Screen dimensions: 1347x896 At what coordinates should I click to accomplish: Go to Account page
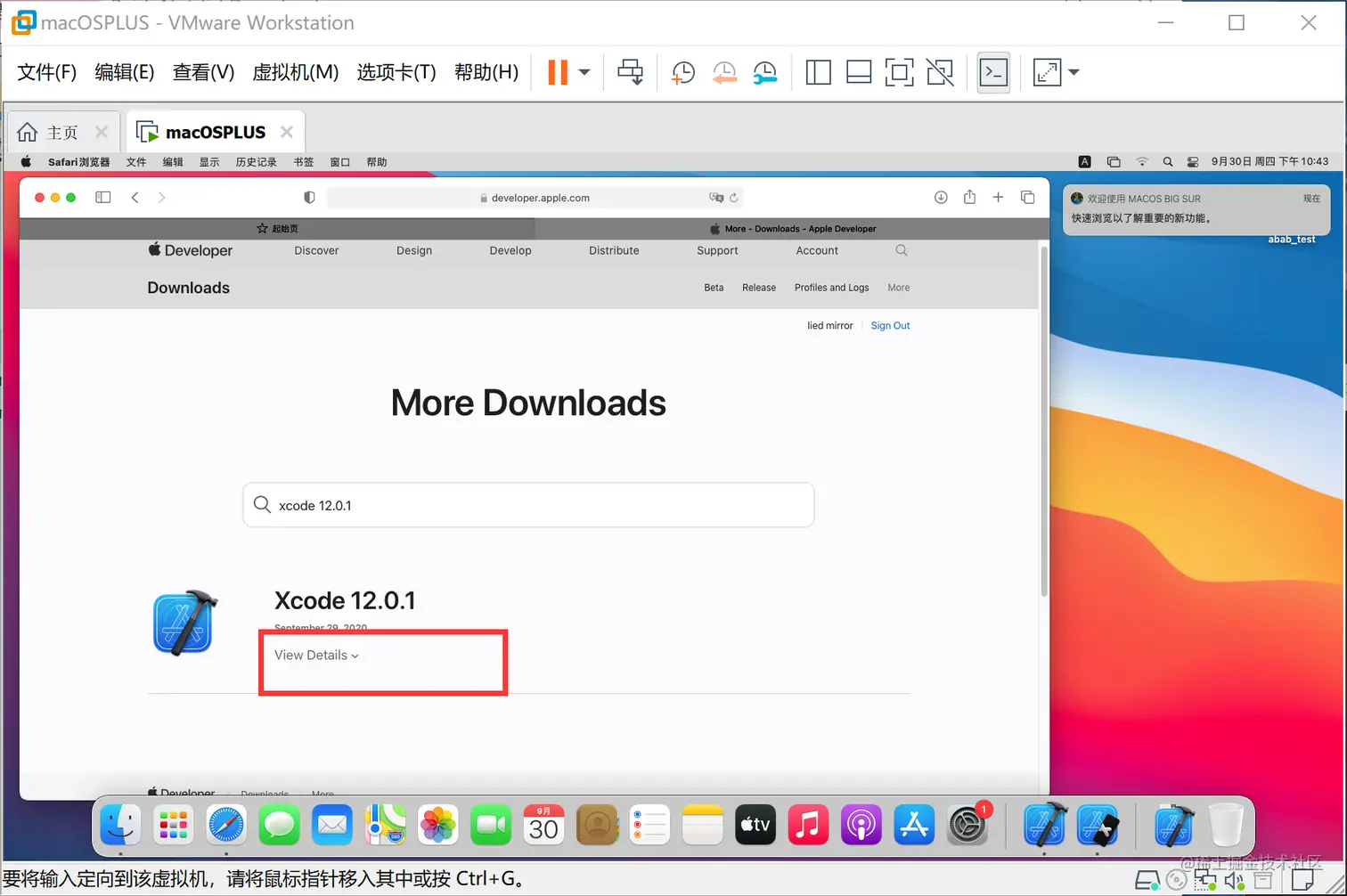(817, 250)
